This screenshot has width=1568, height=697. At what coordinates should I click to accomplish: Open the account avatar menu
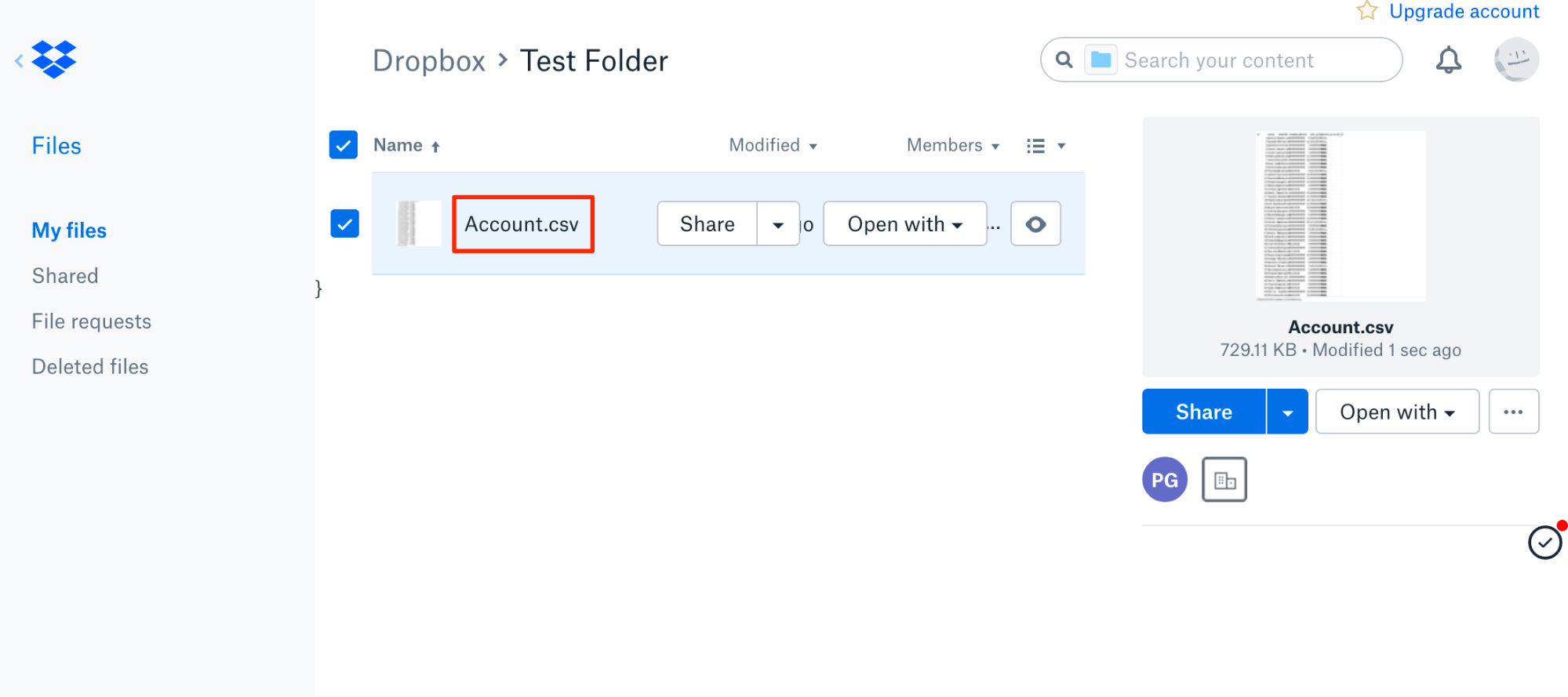pyautogui.click(x=1516, y=60)
